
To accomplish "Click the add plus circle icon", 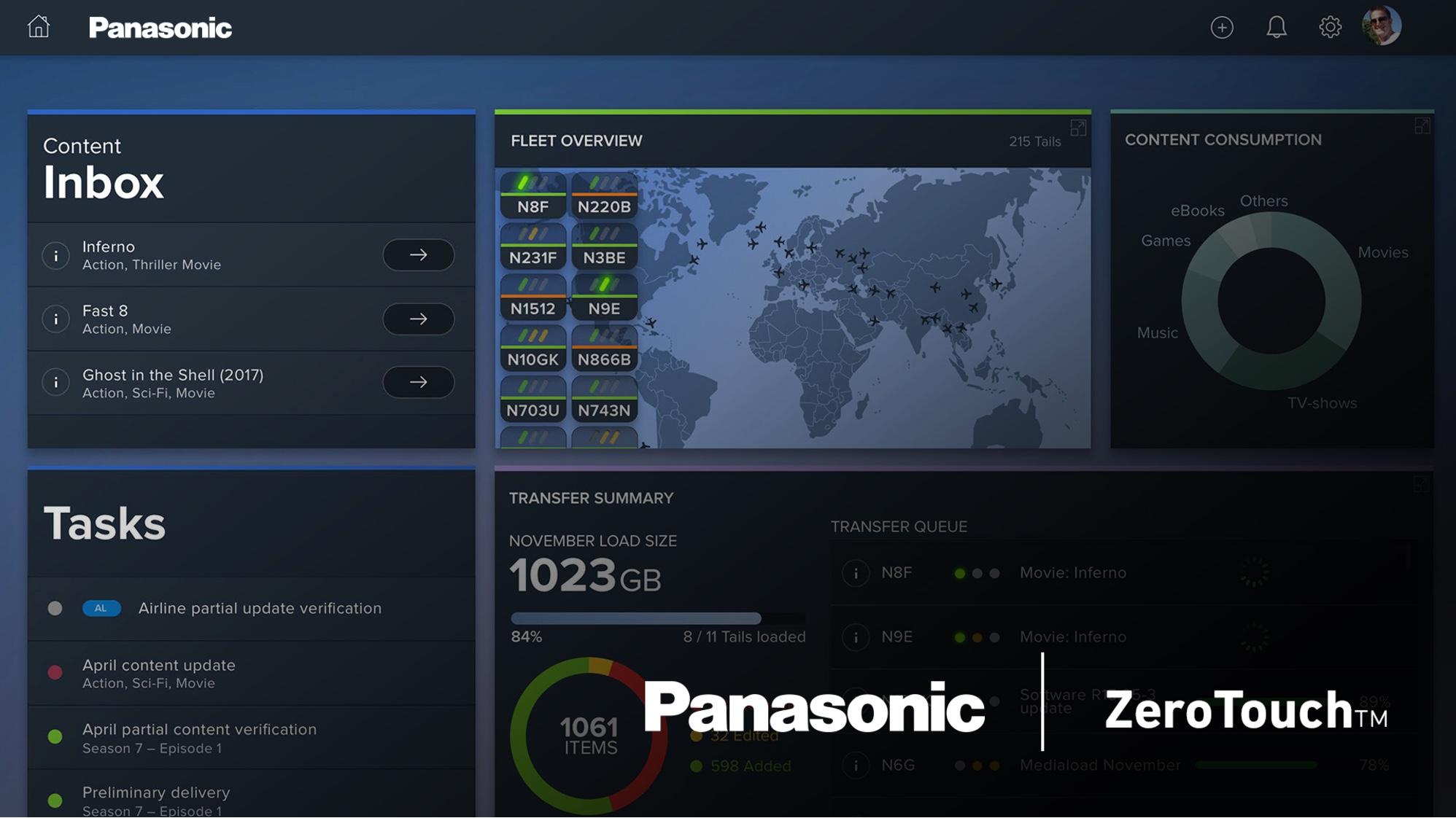I will coord(1222,28).
